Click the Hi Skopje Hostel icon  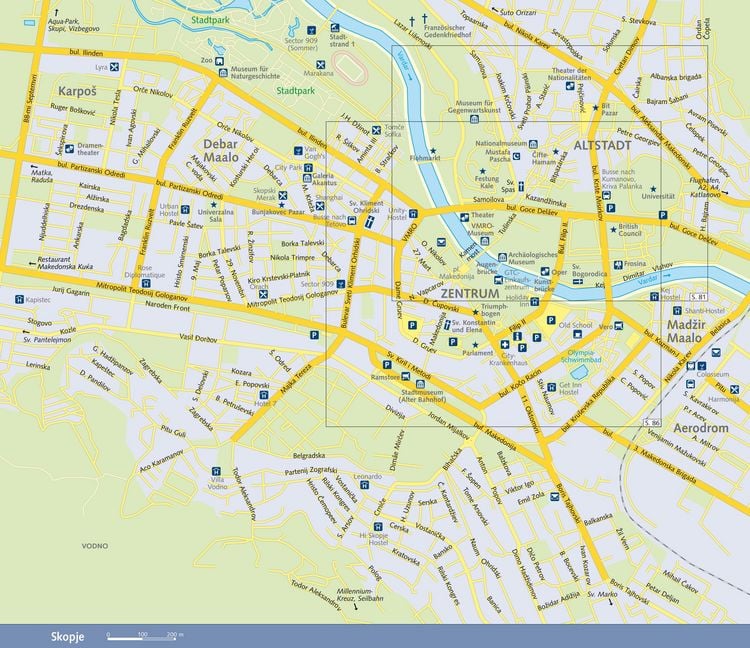tap(377, 527)
